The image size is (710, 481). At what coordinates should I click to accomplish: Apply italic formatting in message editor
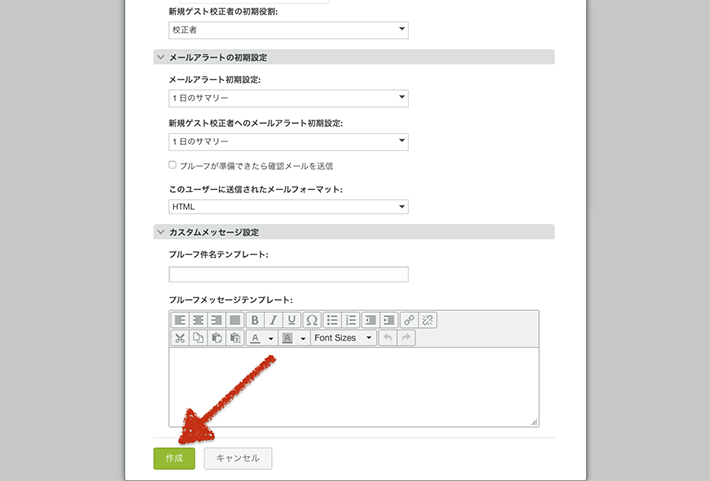[273, 320]
